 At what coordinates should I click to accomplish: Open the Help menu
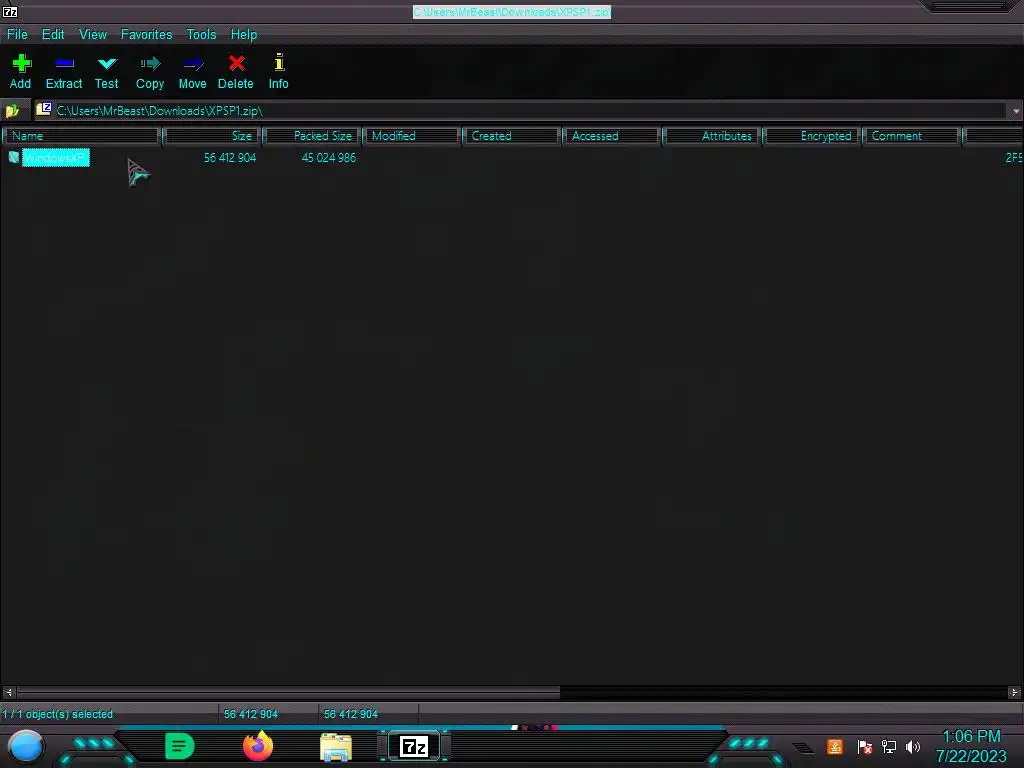[x=244, y=35]
